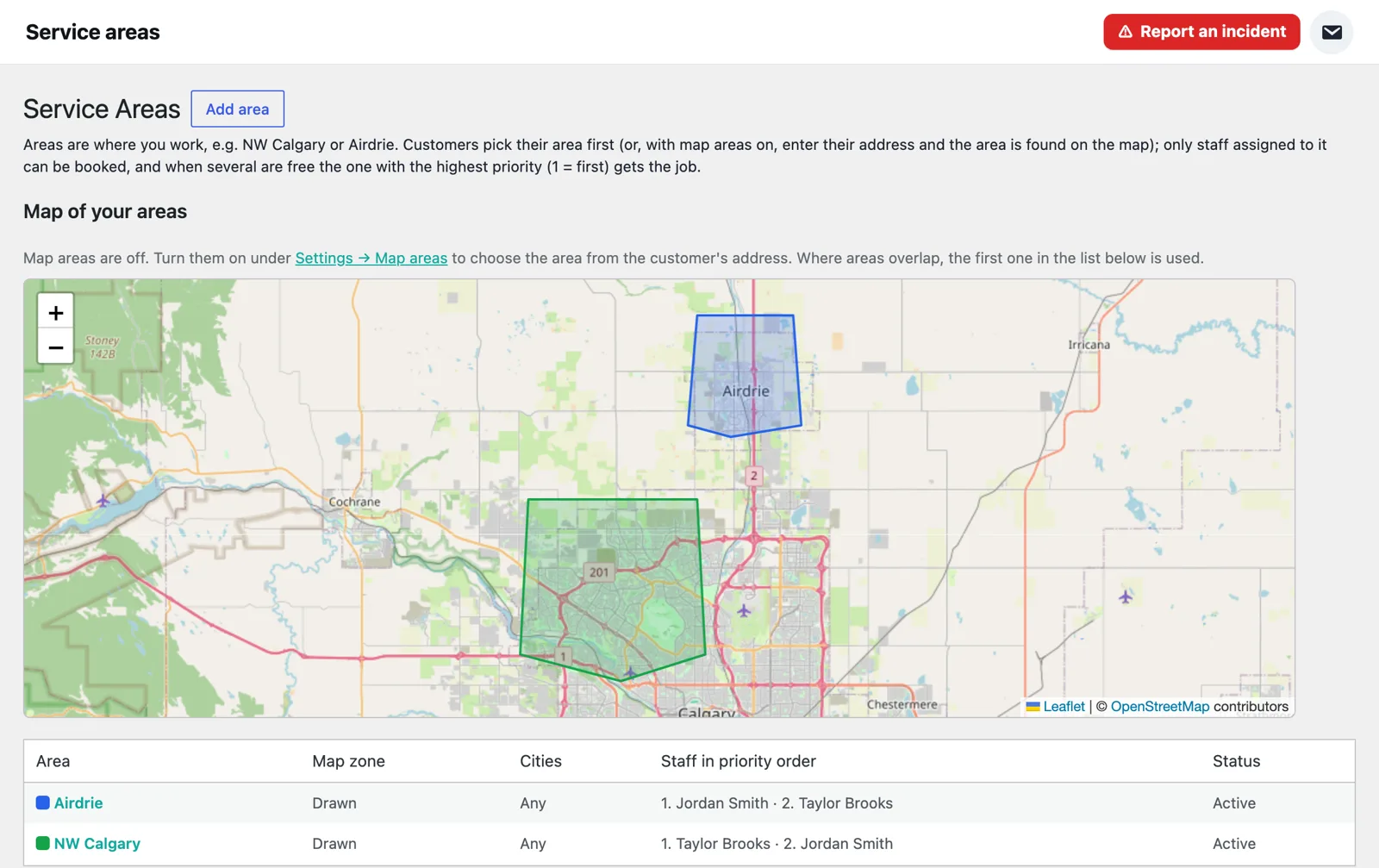The width and height of the screenshot is (1379, 868).
Task: Click Any cities value in Airdrie row
Action: pyautogui.click(x=533, y=802)
